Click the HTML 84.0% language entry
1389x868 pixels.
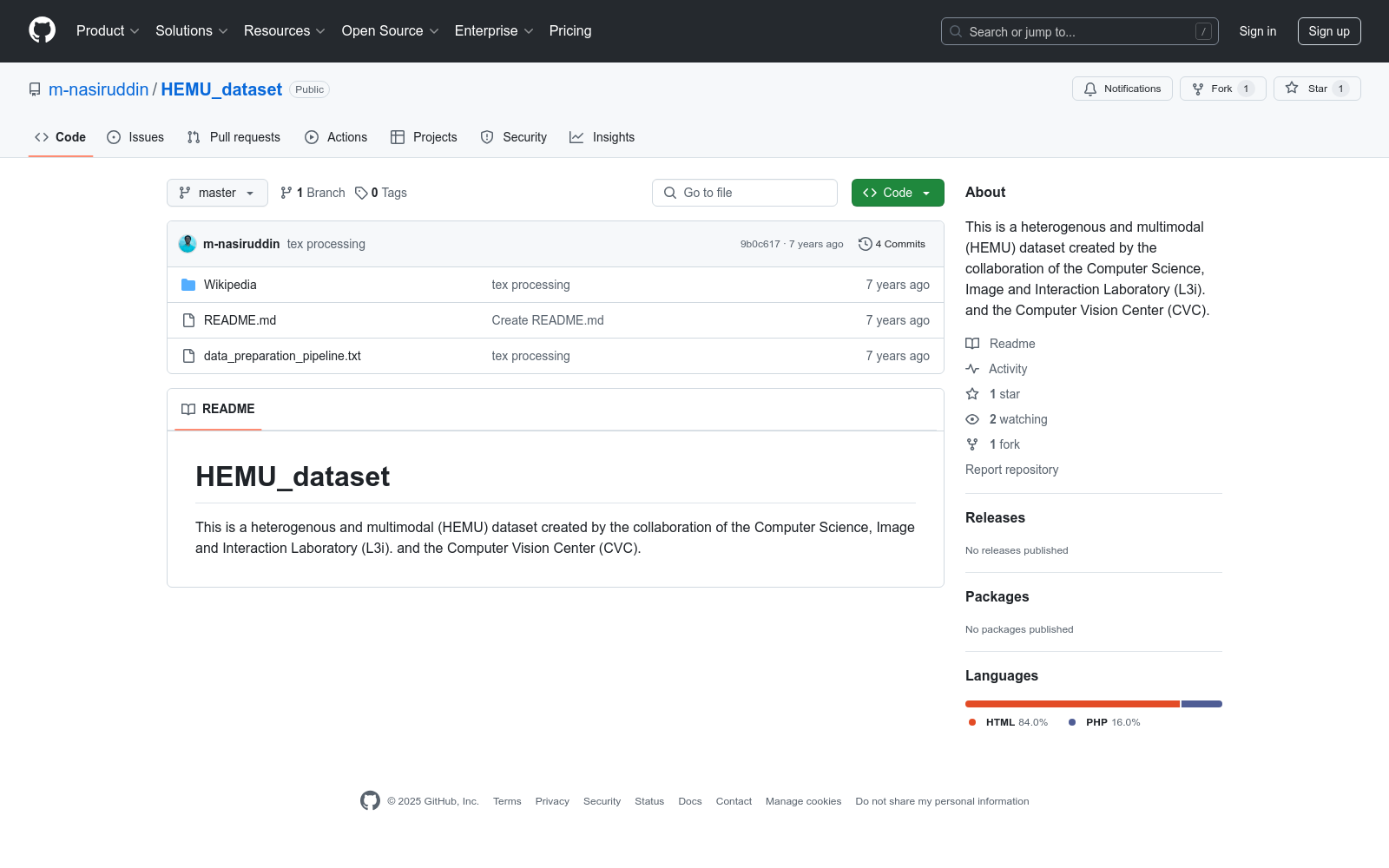(1009, 722)
